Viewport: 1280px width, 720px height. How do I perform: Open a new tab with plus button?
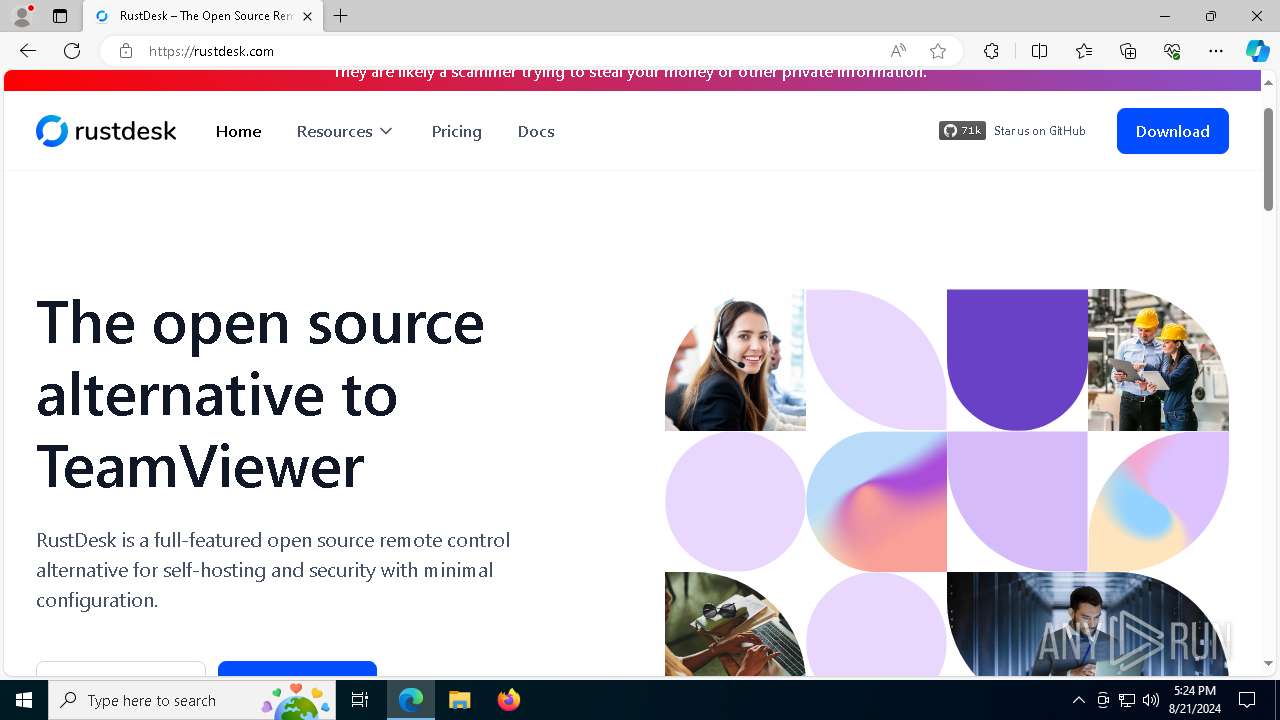pos(341,16)
